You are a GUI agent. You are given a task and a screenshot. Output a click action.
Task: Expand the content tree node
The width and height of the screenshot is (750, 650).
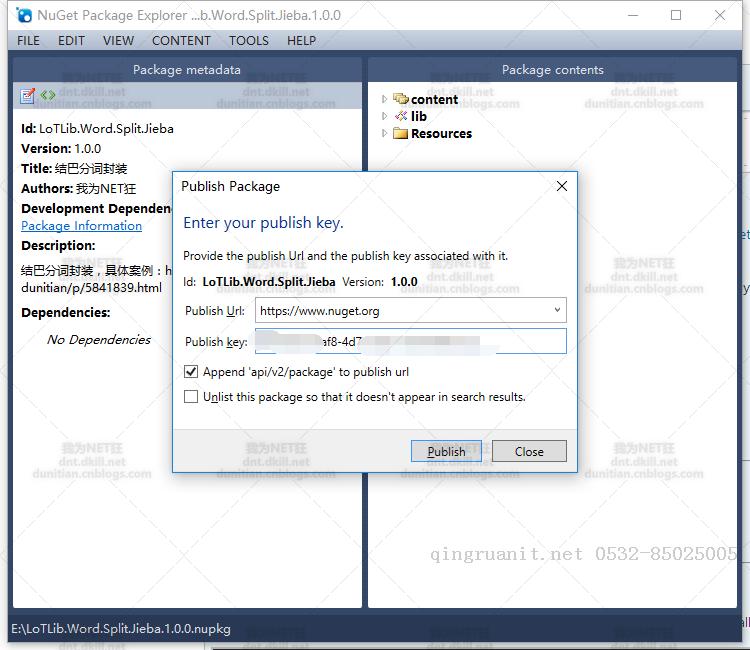pos(385,99)
